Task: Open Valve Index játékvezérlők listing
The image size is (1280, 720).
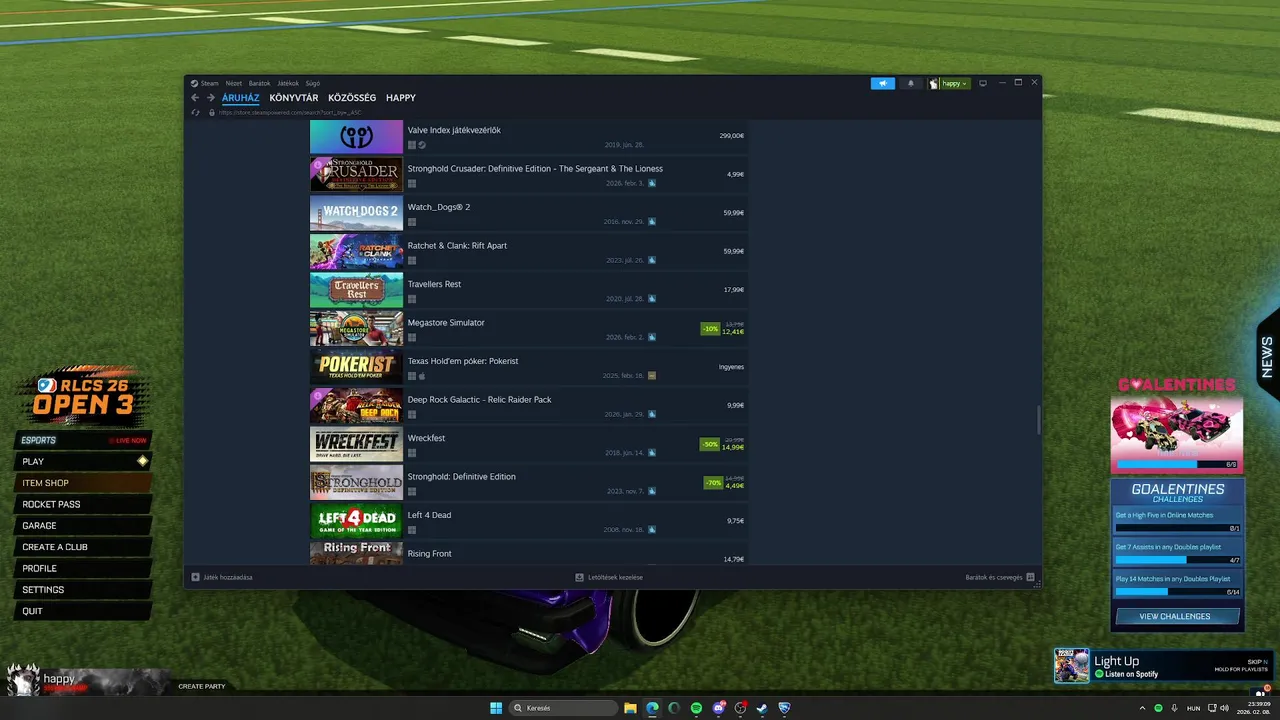Action: pyautogui.click(x=529, y=136)
